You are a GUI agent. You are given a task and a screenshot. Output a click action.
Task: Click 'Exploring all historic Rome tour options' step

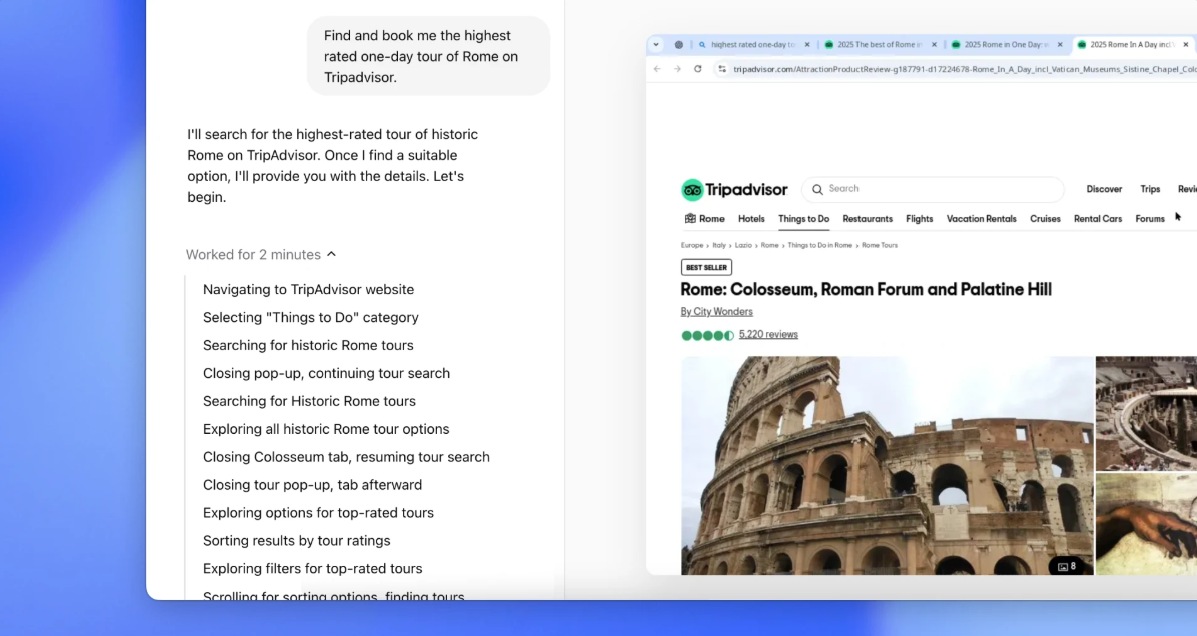[x=326, y=429]
